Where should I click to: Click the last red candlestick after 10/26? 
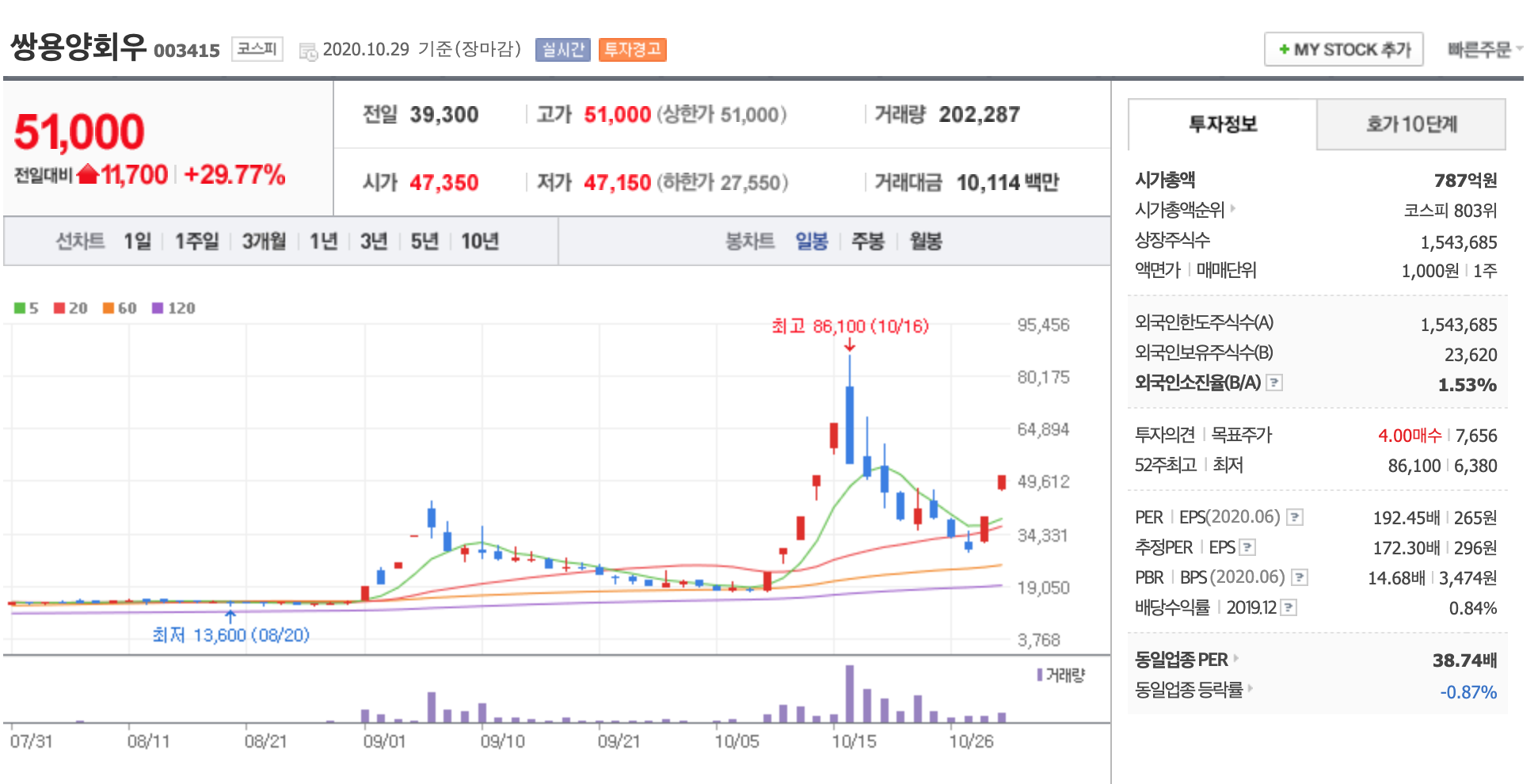(1002, 482)
